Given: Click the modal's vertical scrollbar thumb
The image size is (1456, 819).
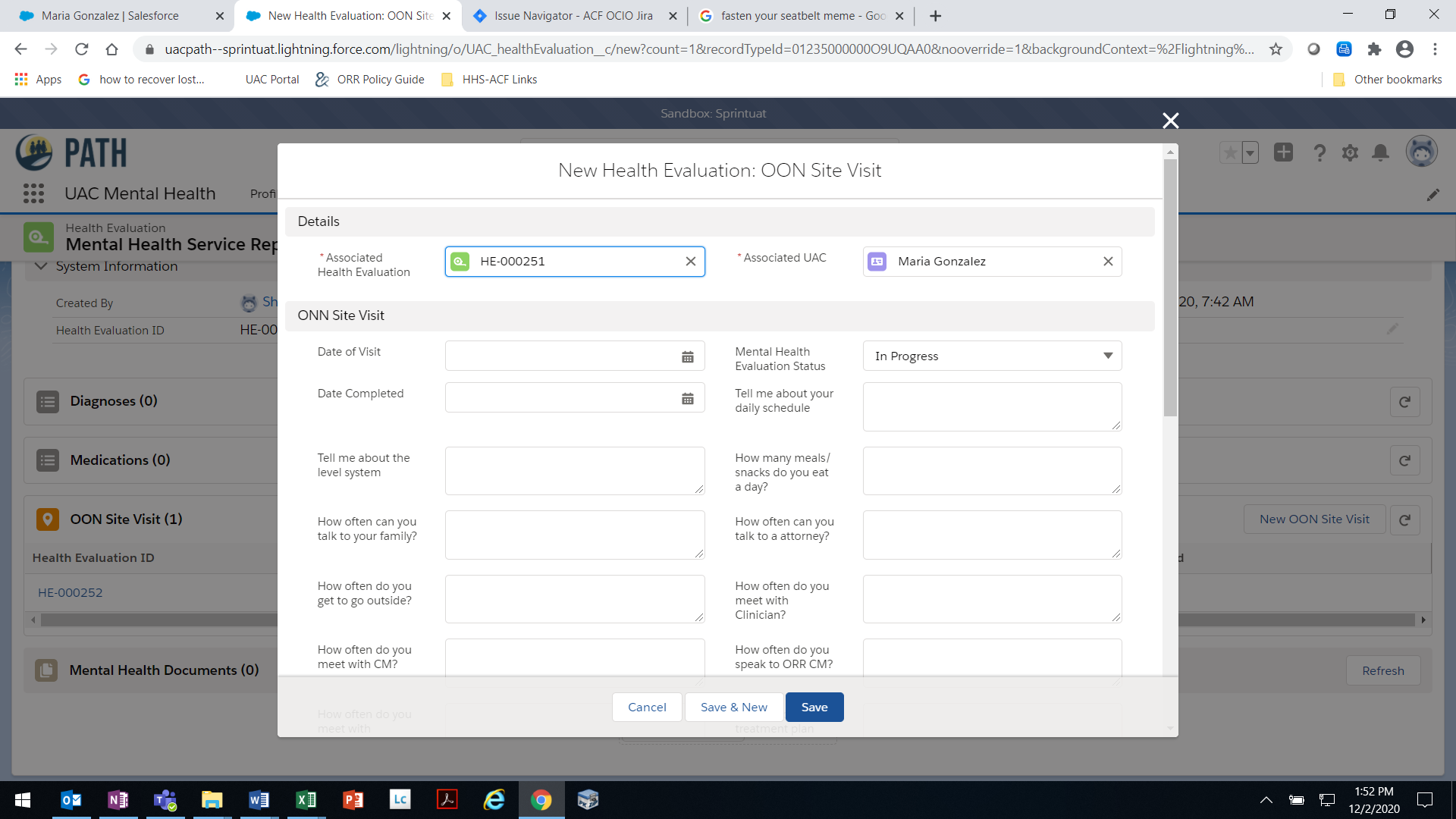Looking at the screenshot, I should (x=1170, y=288).
